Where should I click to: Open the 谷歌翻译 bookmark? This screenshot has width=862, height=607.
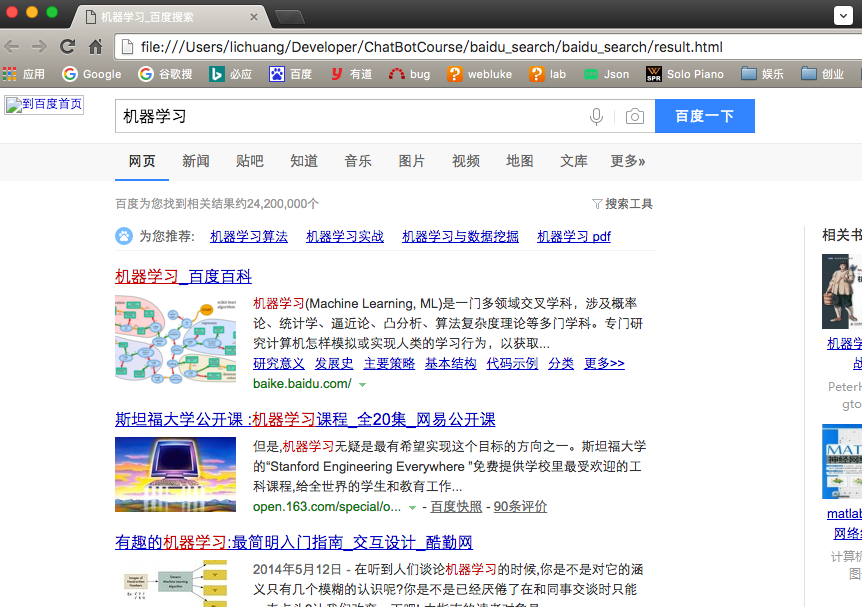point(170,73)
